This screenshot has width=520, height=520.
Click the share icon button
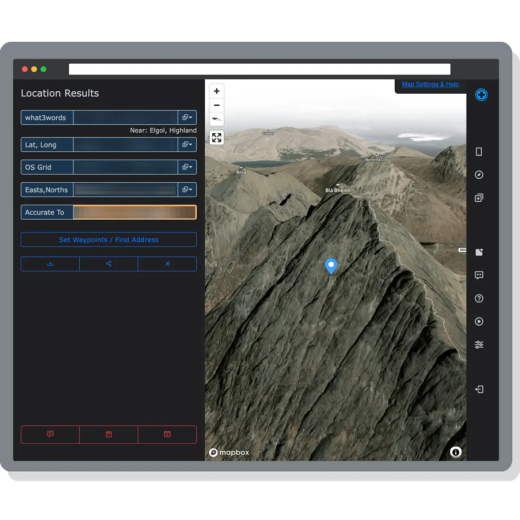[x=109, y=264]
